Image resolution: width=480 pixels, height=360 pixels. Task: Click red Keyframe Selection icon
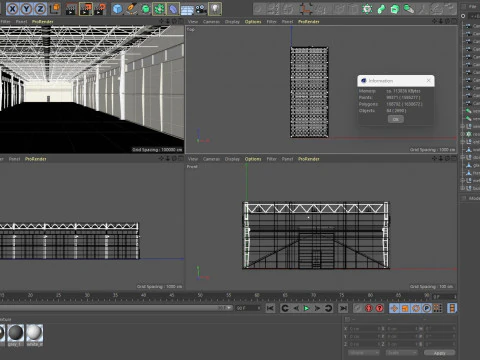click(x=379, y=308)
